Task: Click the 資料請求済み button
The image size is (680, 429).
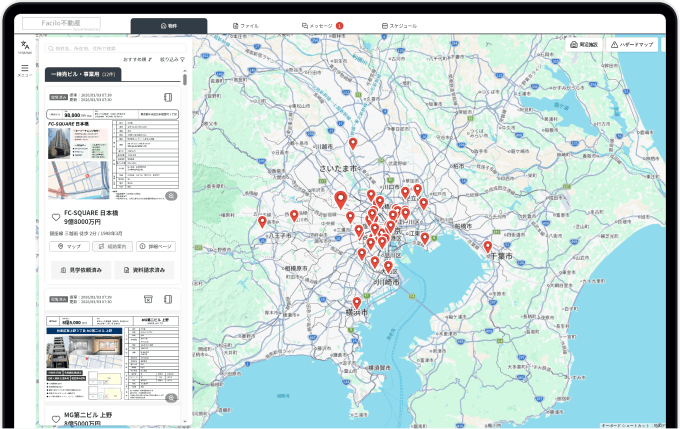Action: [x=144, y=270]
